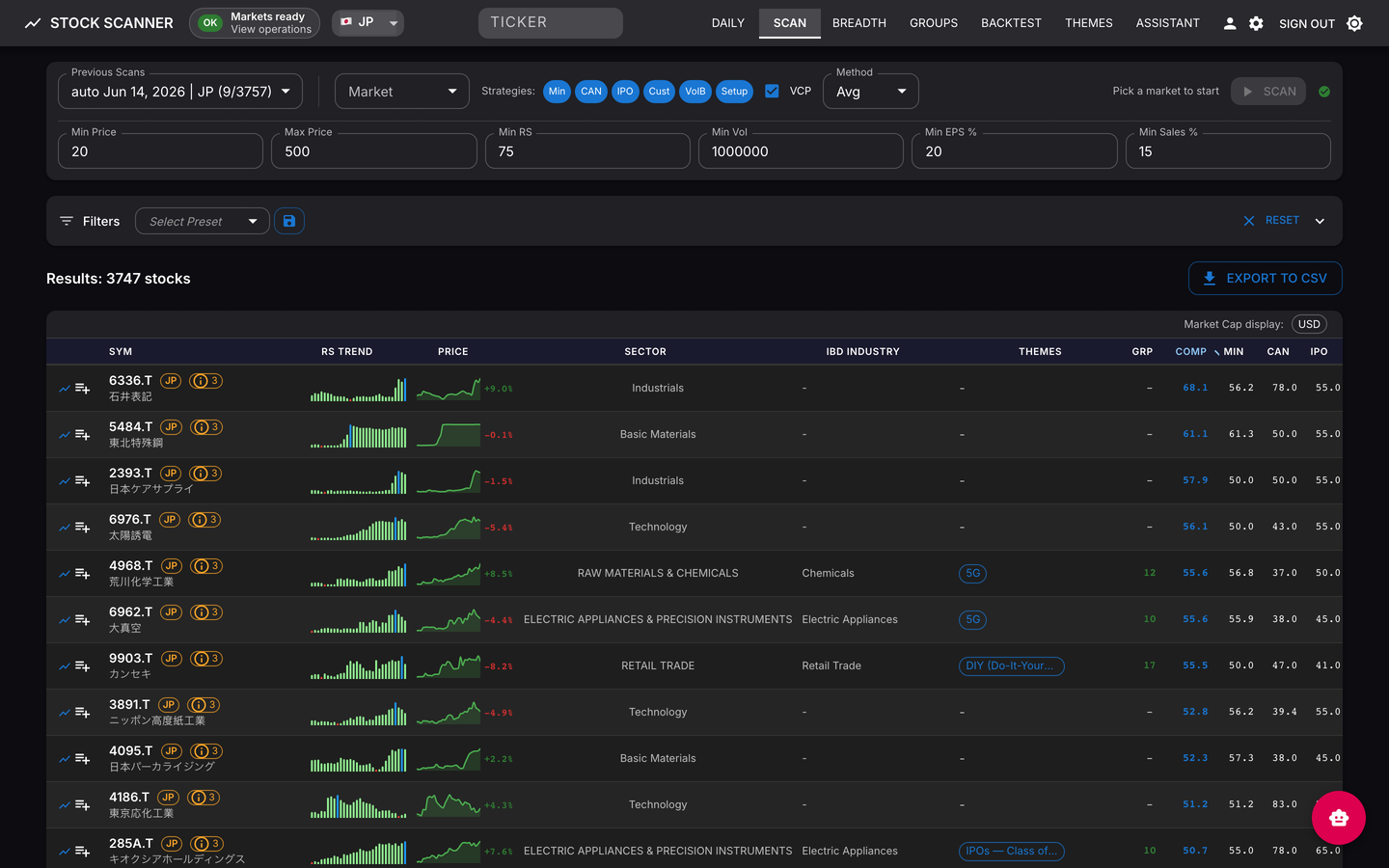Open the JP market selector dropdown
This screenshot has height=868, width=1389.
(x=368, y=23)
